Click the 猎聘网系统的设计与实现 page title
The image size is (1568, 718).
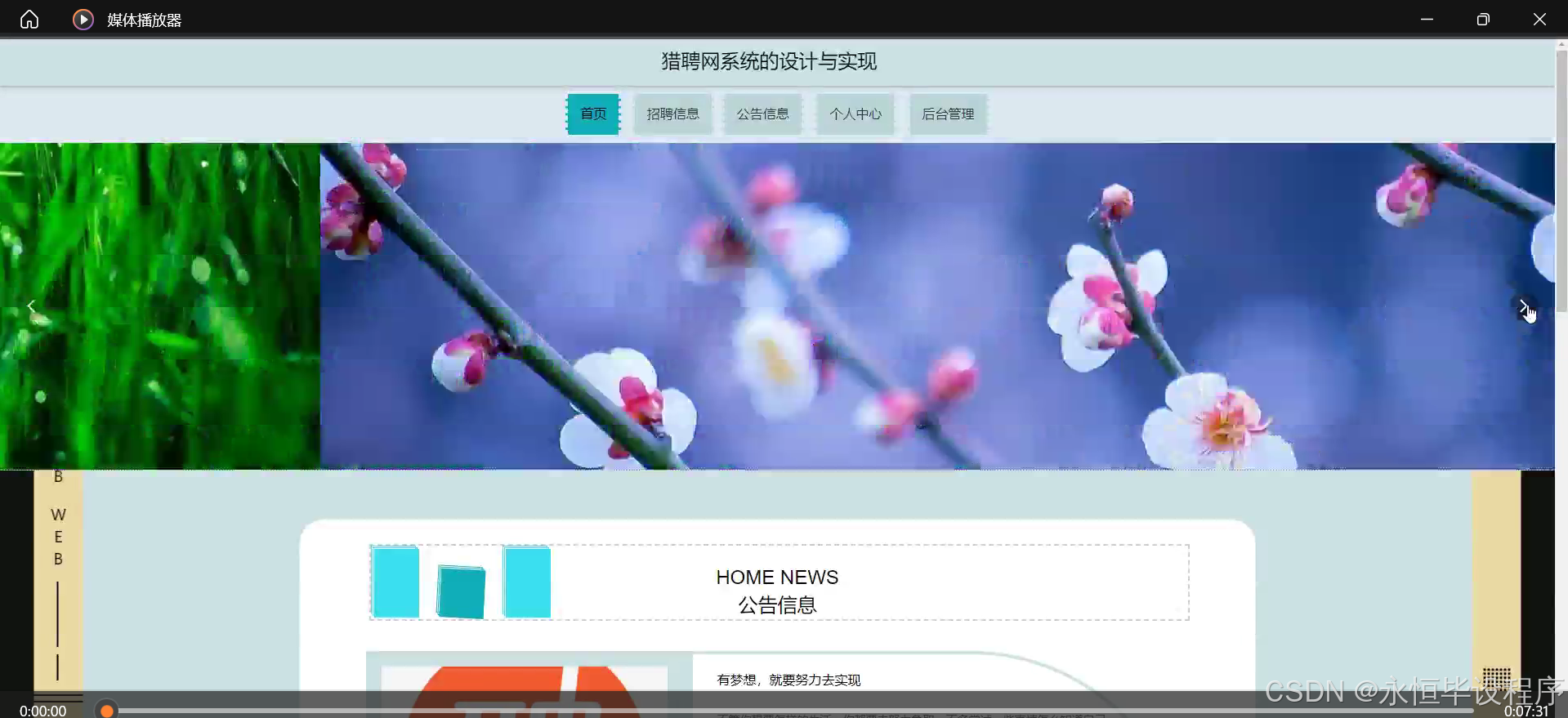769,61
